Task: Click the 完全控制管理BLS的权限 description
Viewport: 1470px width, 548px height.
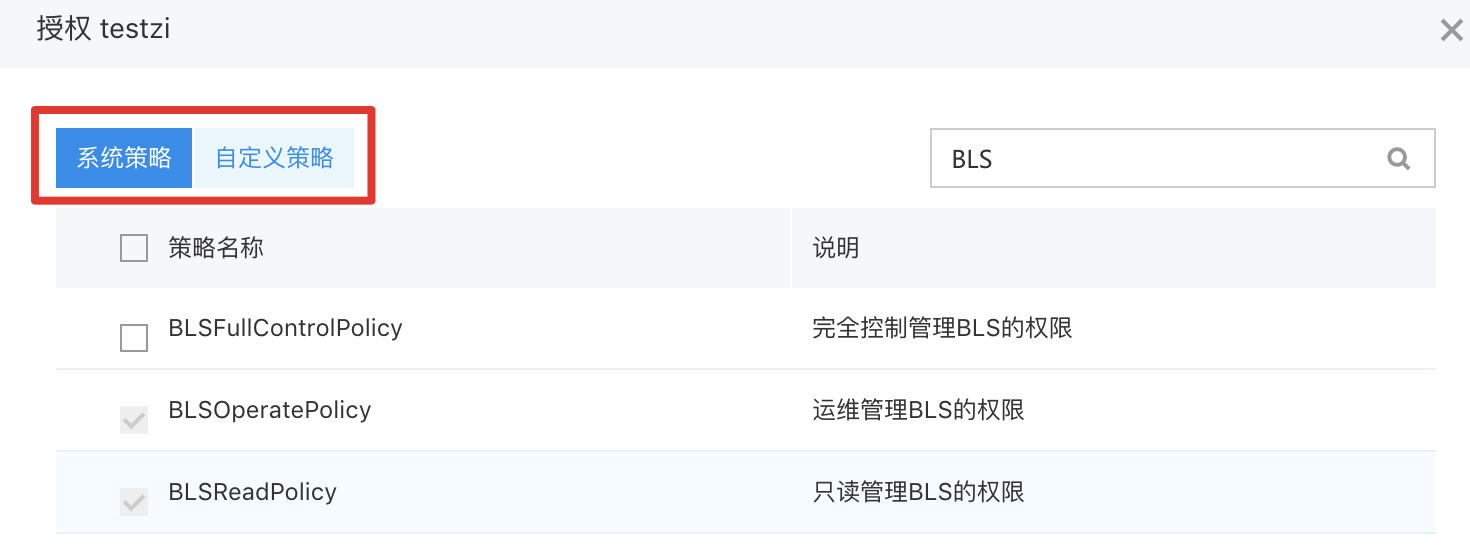Action: pos(942,328)
